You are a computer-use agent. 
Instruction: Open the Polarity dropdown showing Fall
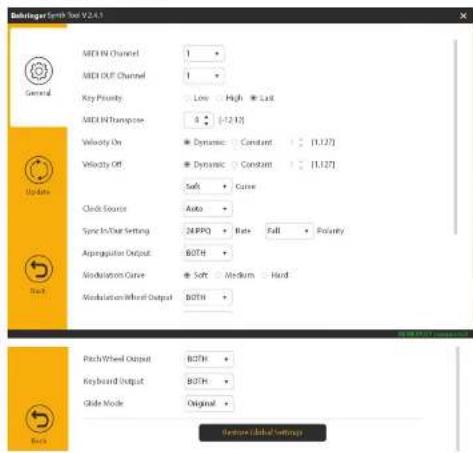click(289, 231)
